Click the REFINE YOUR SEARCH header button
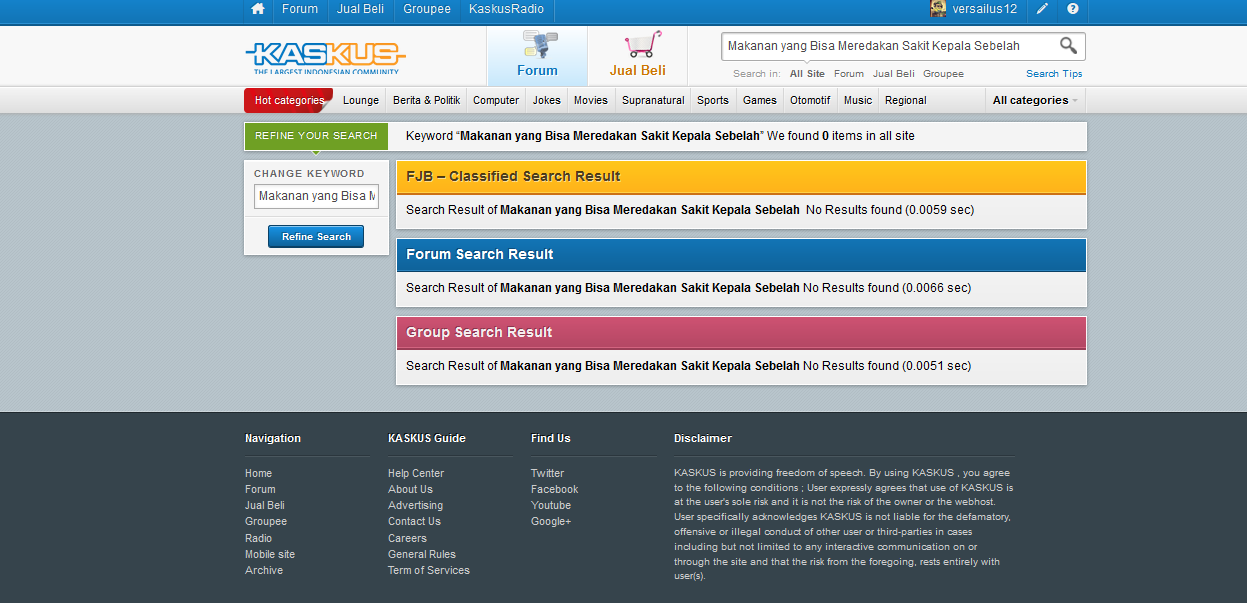This screenshot has width=1247, height=603. pyautogui.click(x=316, y=136)
